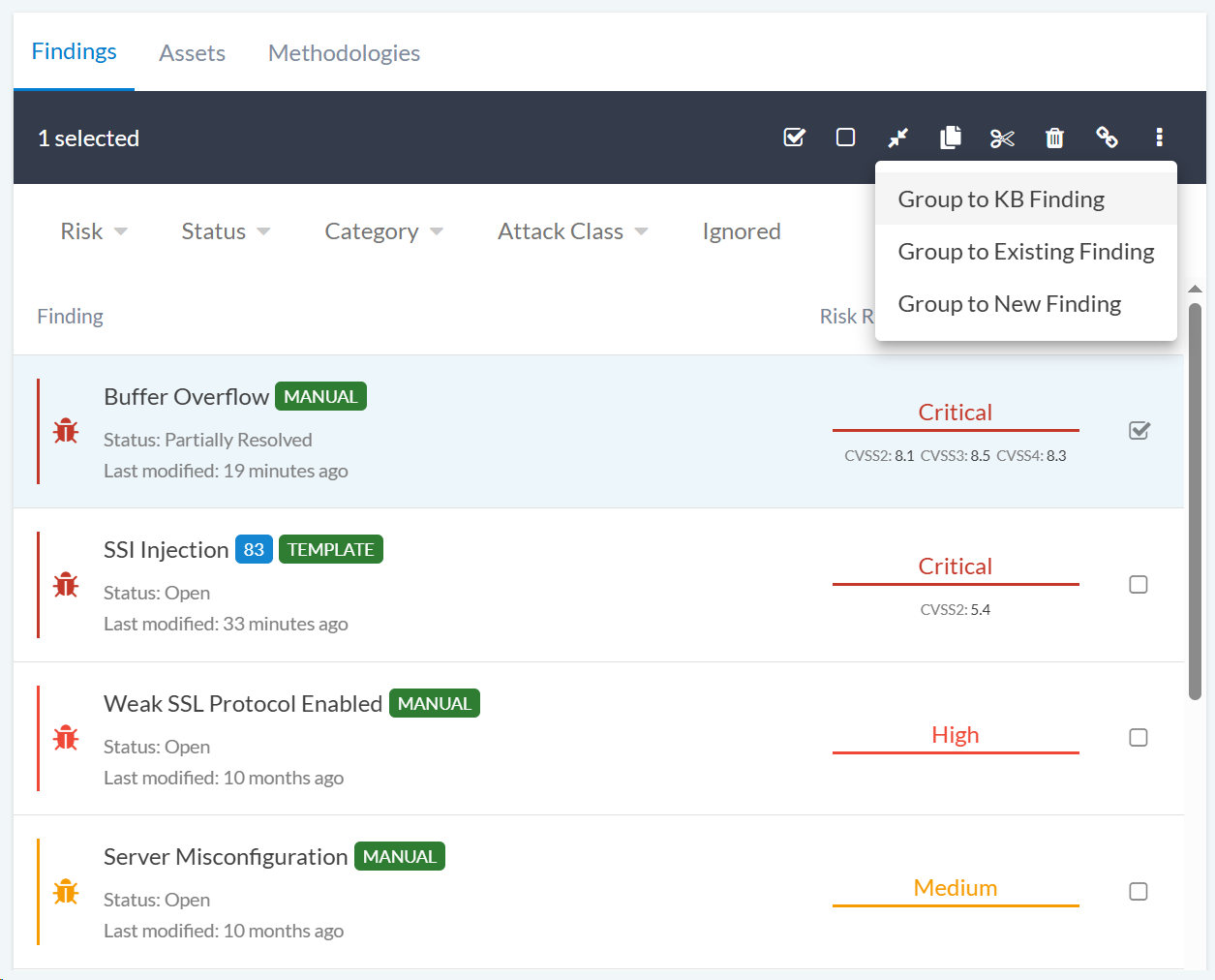Click the merge findings arrows icon

coord(897,138)
